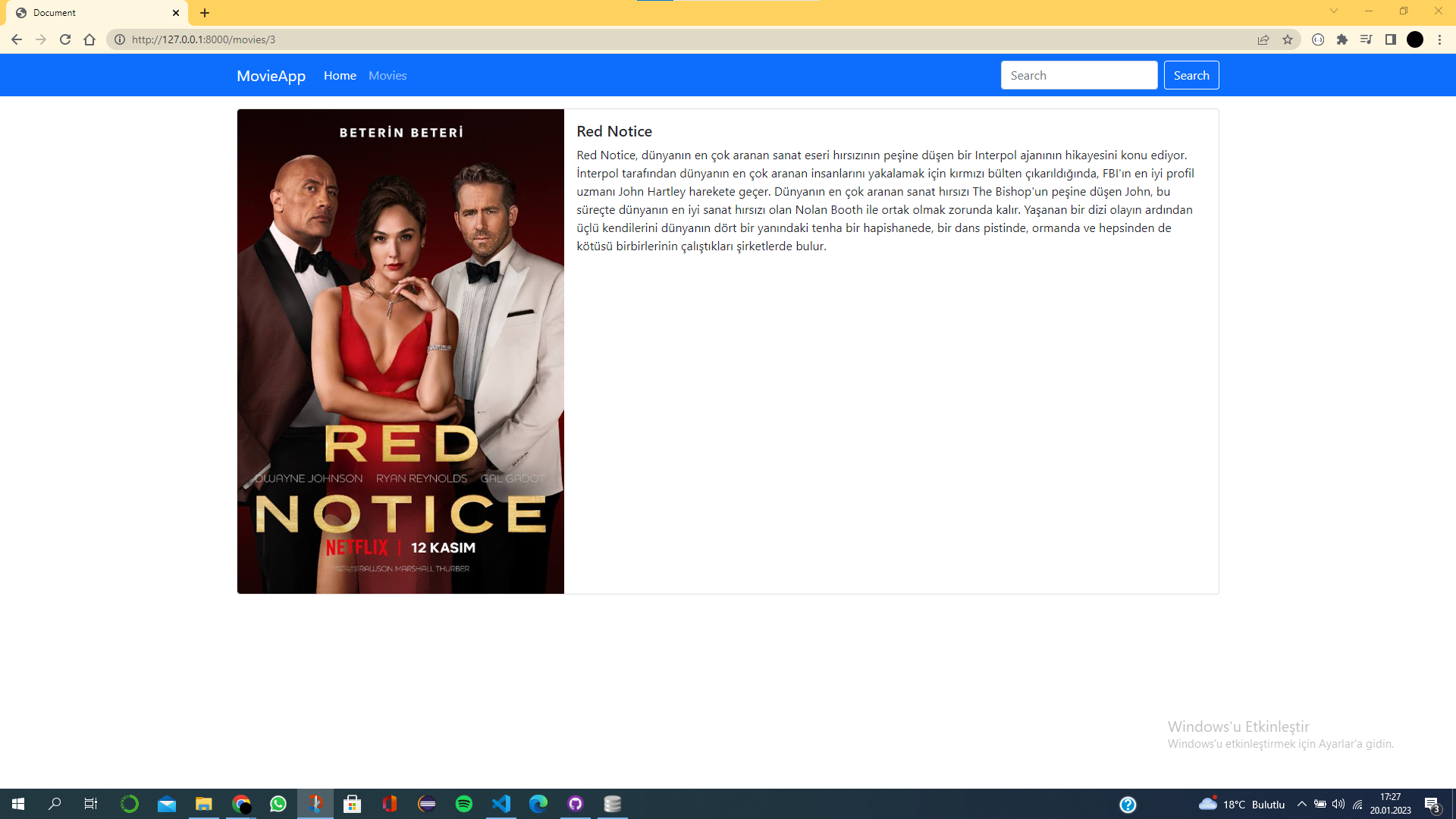Viewport: 1456px width, 819px height.
Task: Open Spotify from the taskbar
Action: click(463, 804)
